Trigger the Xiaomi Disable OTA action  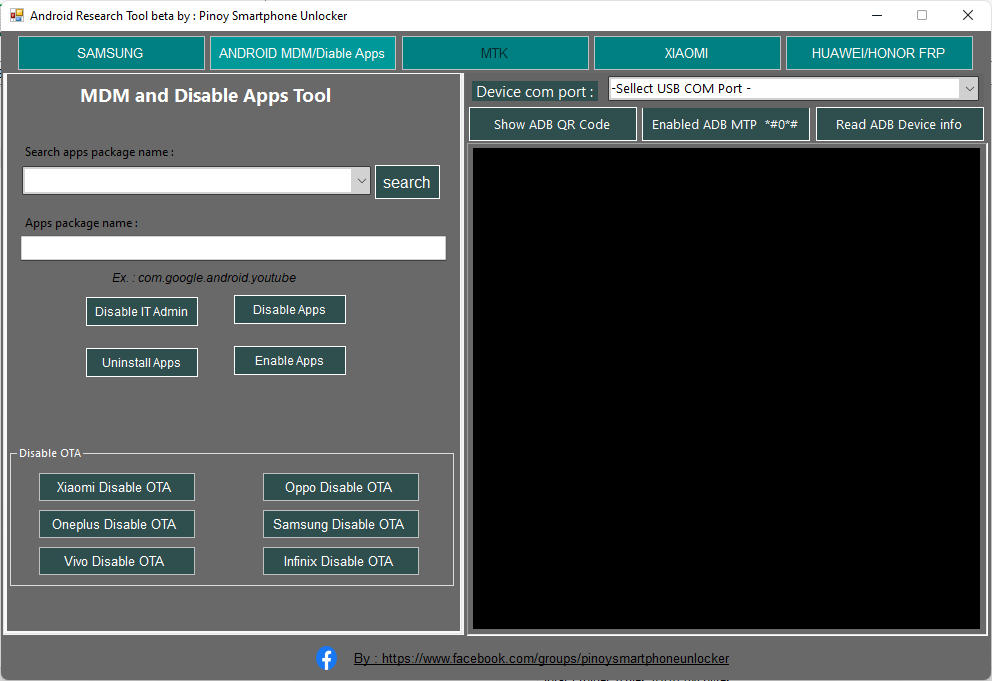116,487
